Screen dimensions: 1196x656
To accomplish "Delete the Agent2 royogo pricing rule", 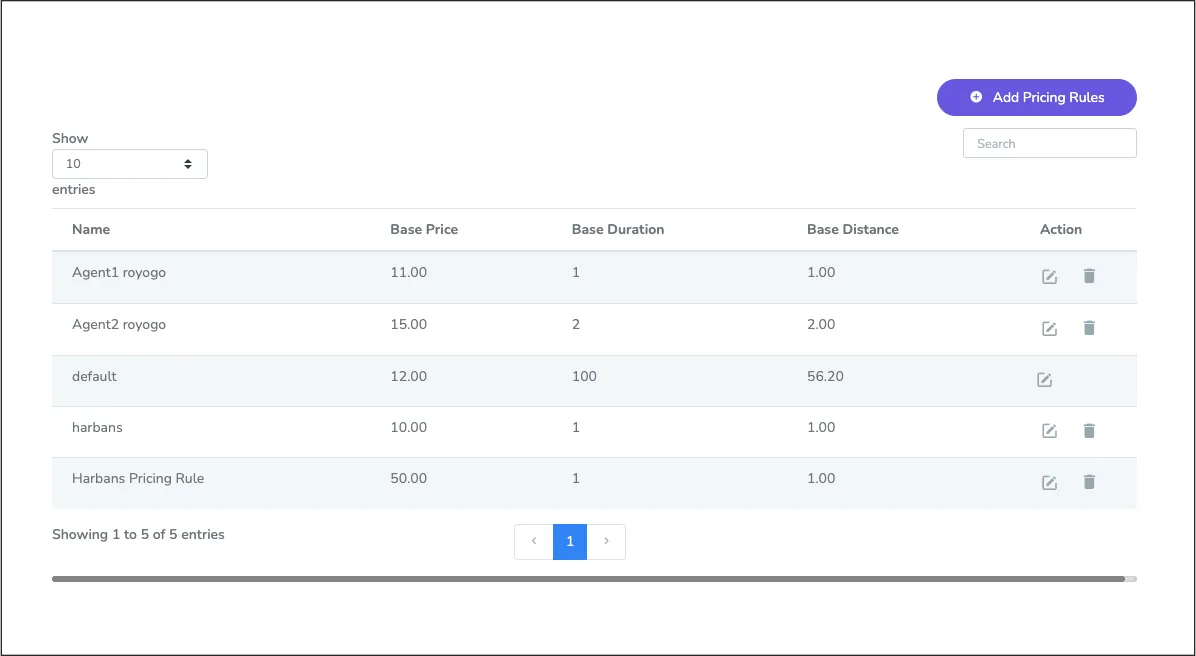I will [1089, 328].
